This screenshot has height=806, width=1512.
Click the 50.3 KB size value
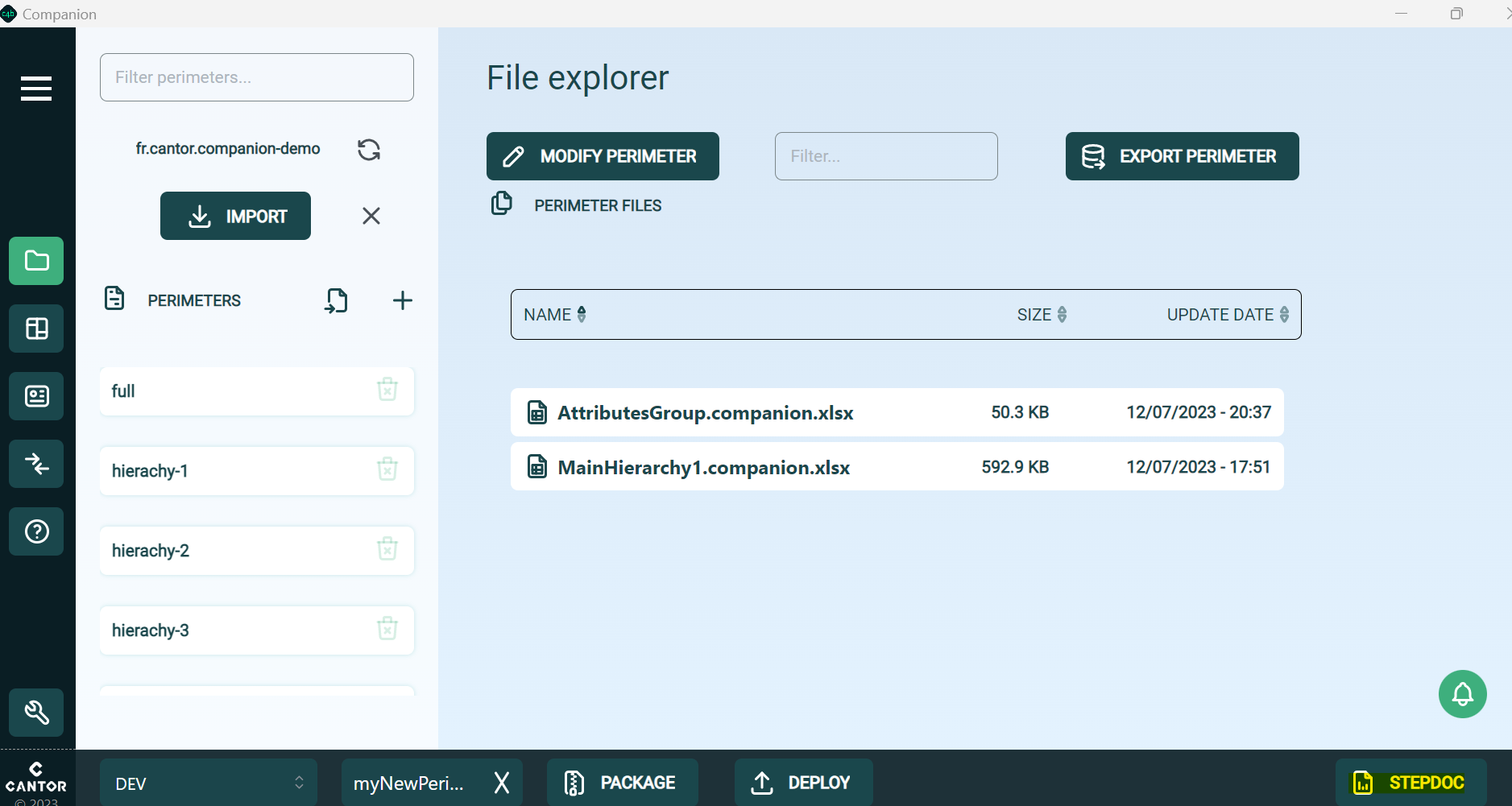pos(1020,412)
